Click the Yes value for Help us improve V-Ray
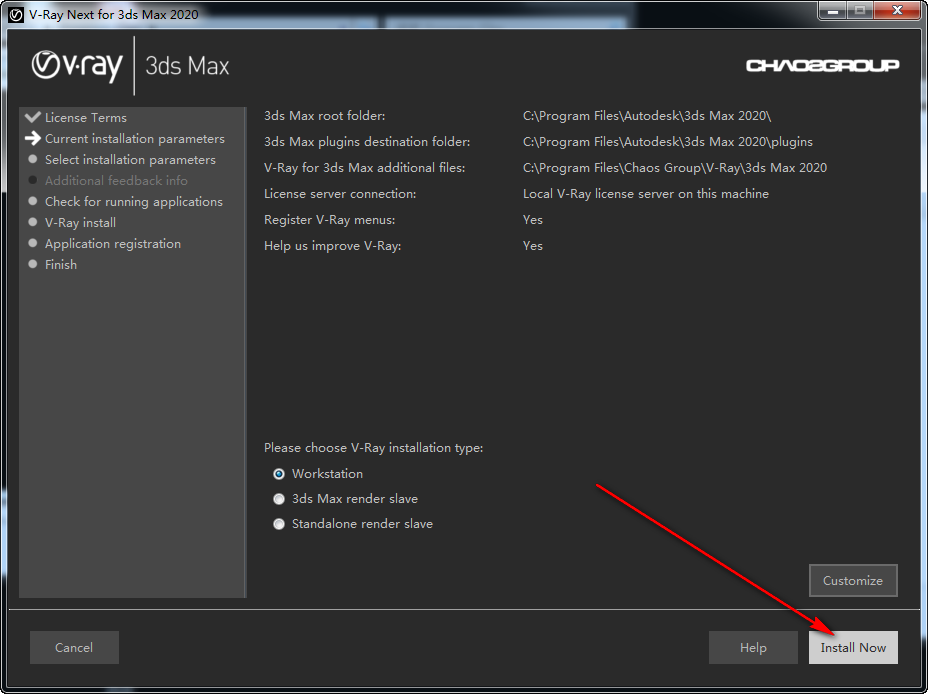 [x=533, y=246]
